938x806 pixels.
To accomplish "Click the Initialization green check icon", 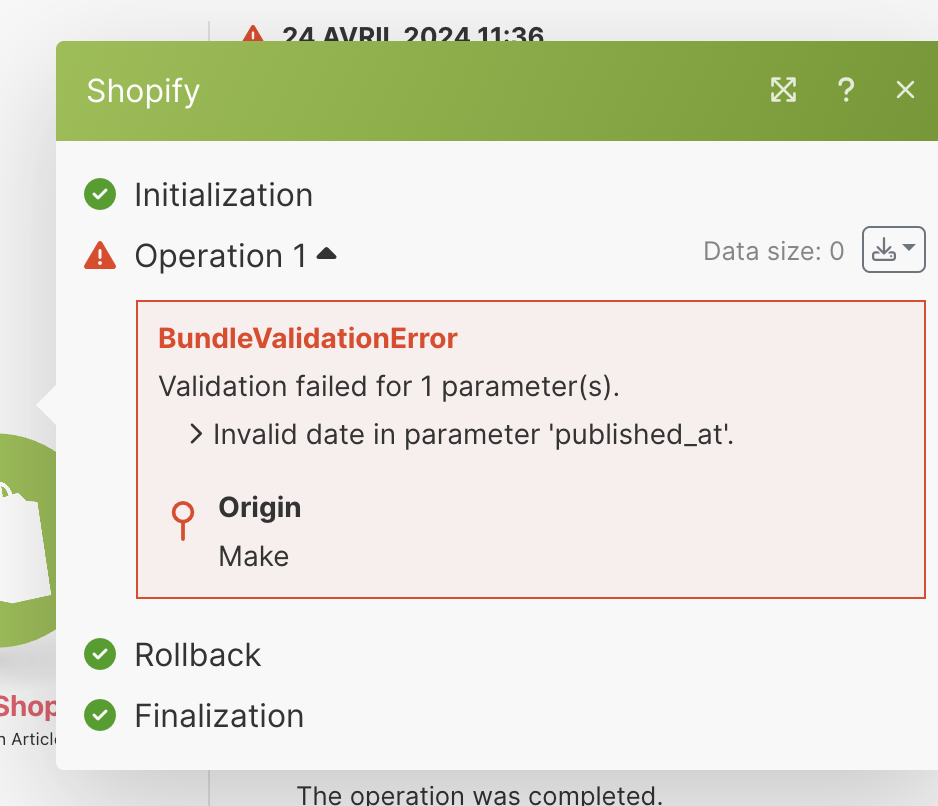I will [100, 194].
